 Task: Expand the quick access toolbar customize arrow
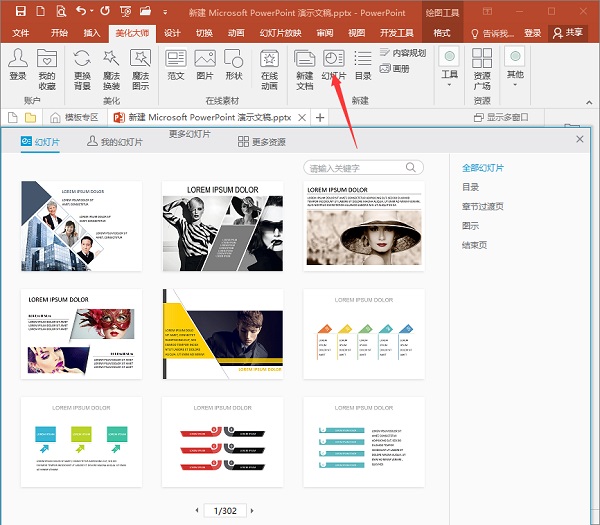point(165,12)
